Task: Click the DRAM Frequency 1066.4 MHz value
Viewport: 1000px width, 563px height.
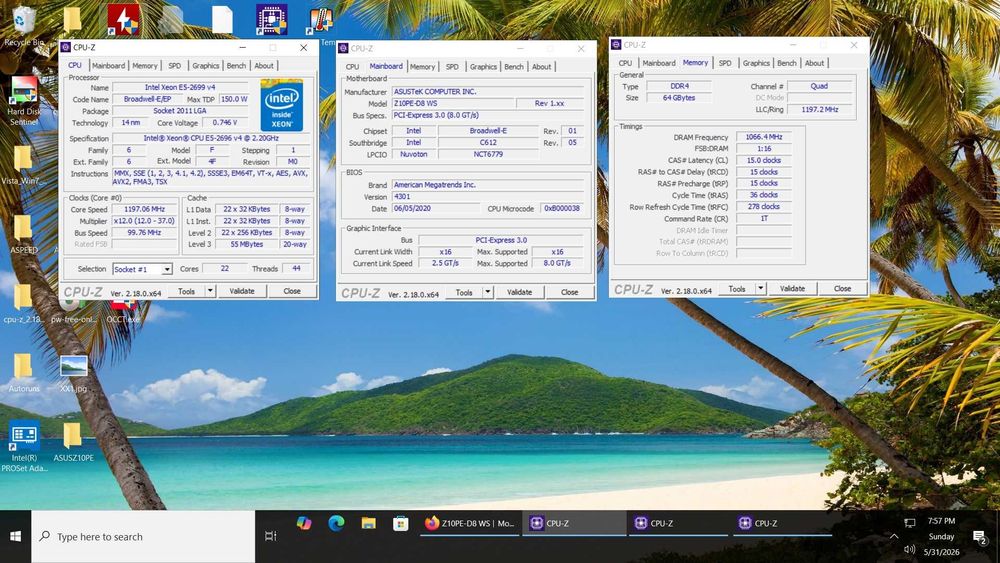Action: click(763, 137)
